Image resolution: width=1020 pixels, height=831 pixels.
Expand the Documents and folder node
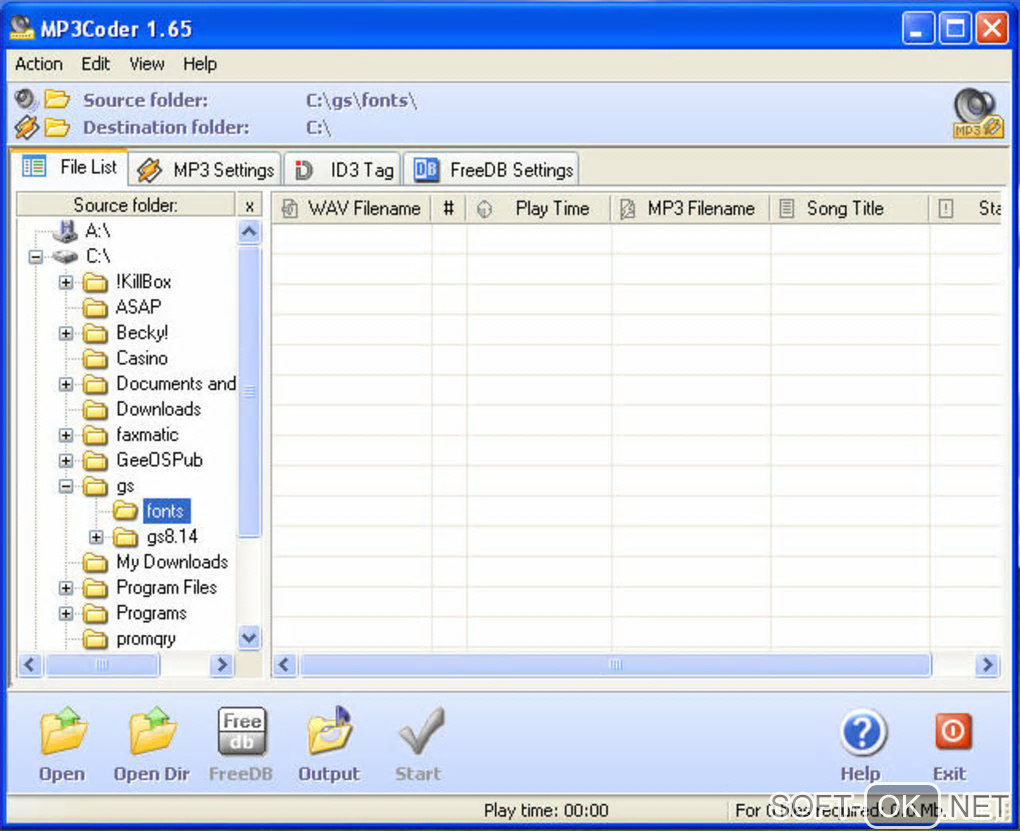pyautogui.click(x=66, y=384)
